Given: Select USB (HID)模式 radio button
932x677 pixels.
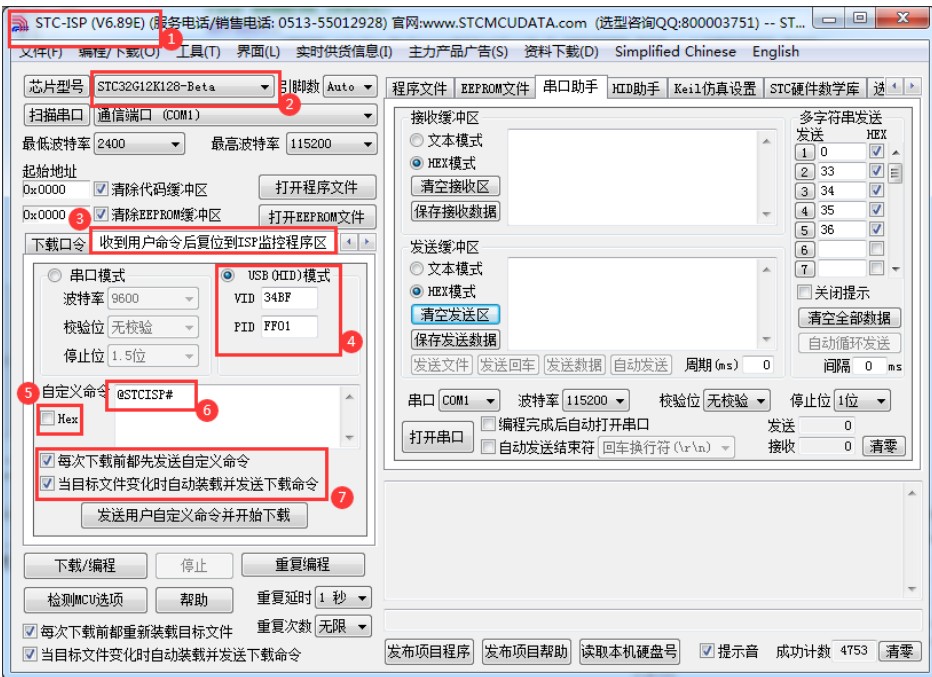Looking at the screenshot, I should 228,276.
